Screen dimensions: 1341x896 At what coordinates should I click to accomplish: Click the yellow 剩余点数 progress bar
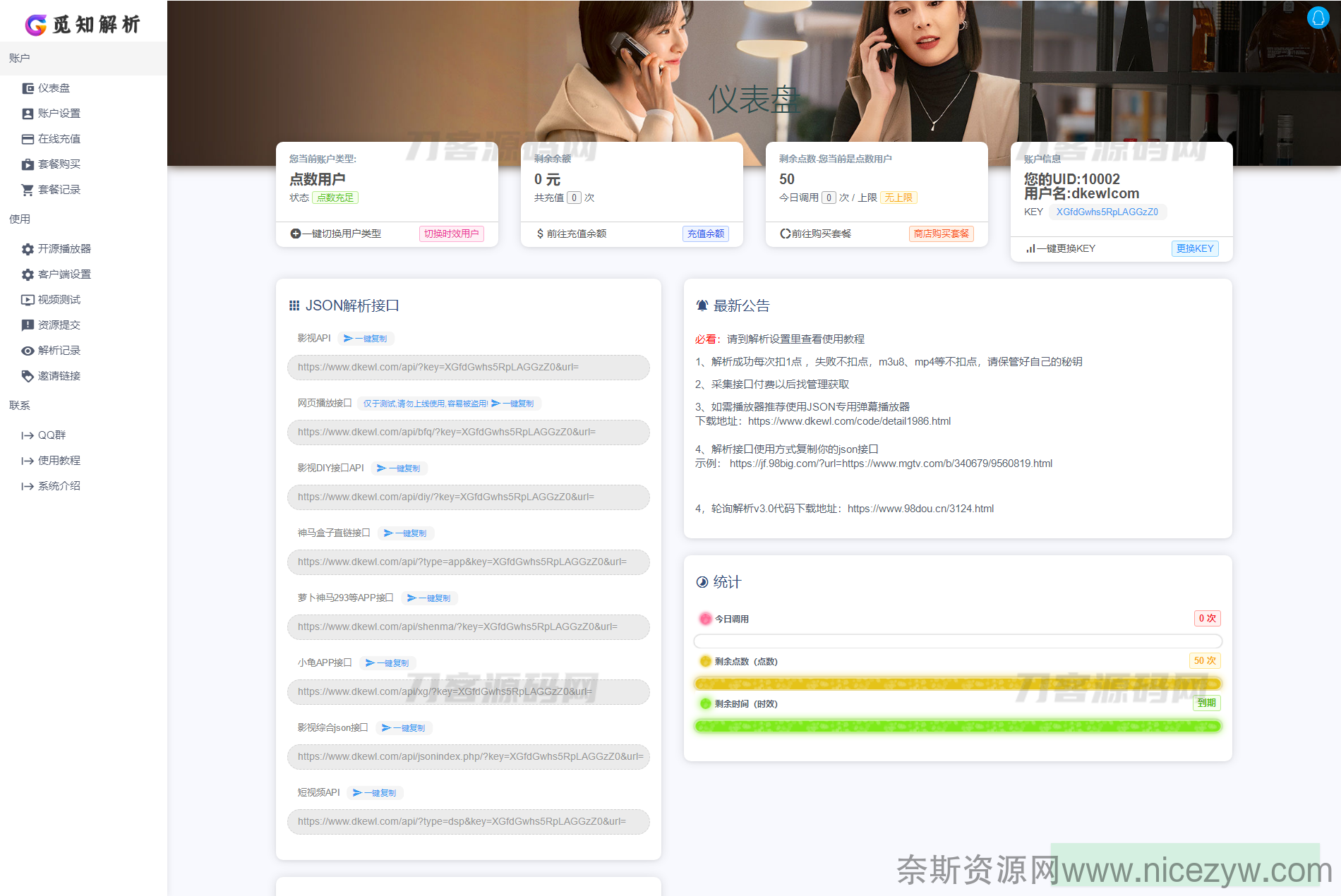point(958,684)
